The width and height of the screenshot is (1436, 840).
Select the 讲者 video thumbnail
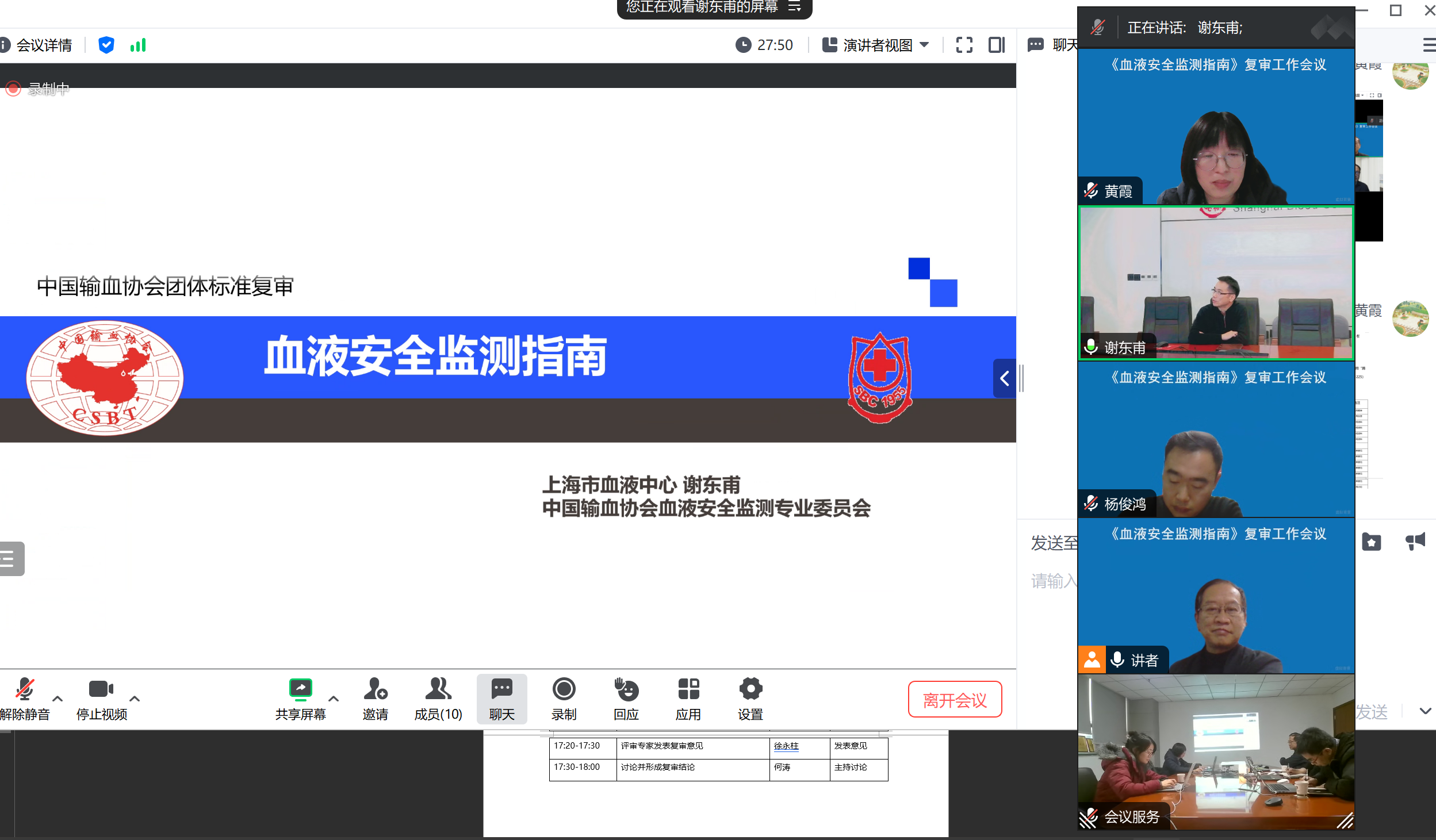coord(1216,596)
